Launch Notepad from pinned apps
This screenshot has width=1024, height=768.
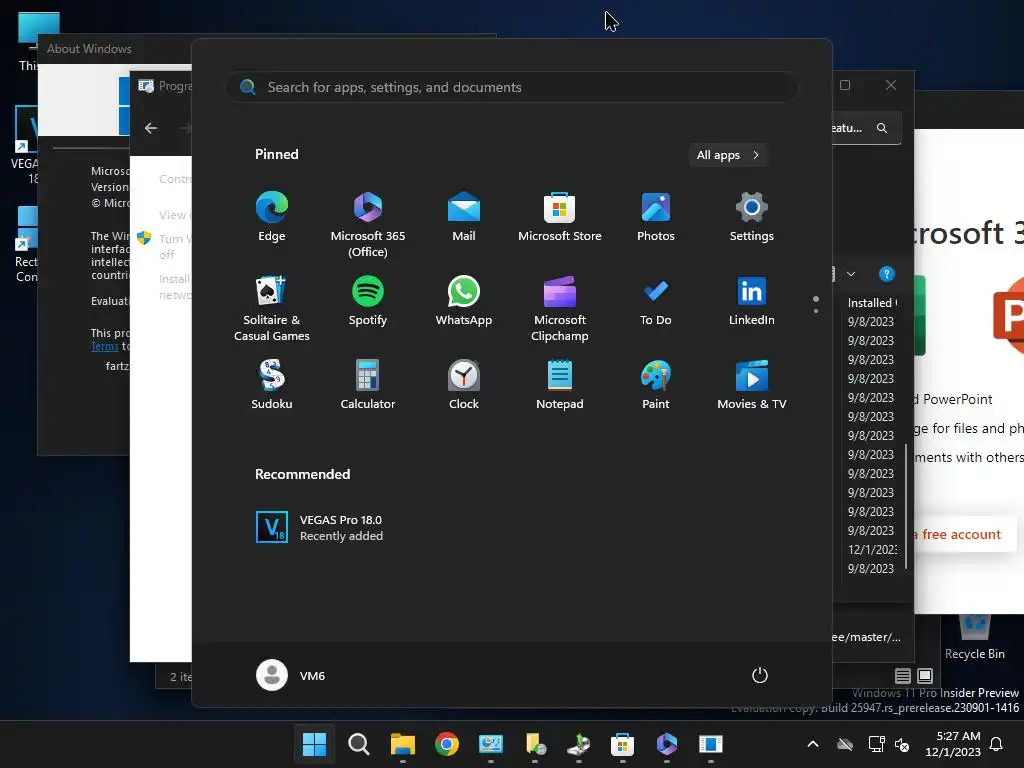coord(560,385)
